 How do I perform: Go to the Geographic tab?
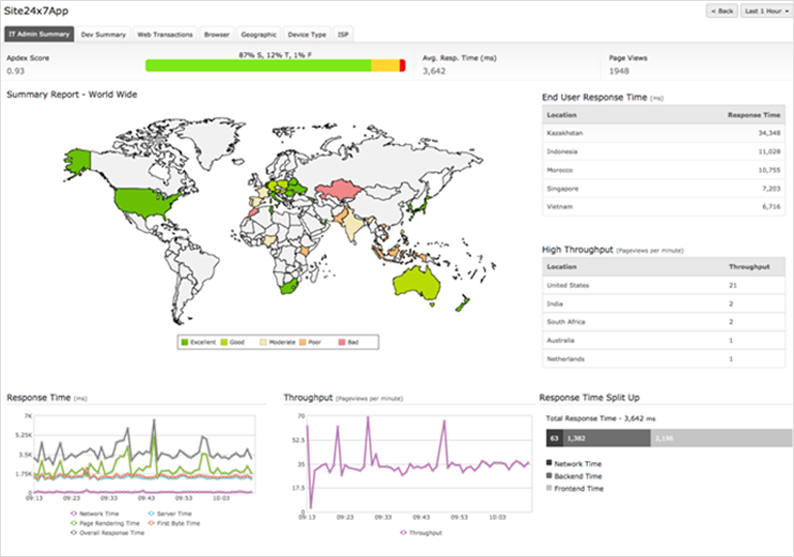click(x=259, y=34)
